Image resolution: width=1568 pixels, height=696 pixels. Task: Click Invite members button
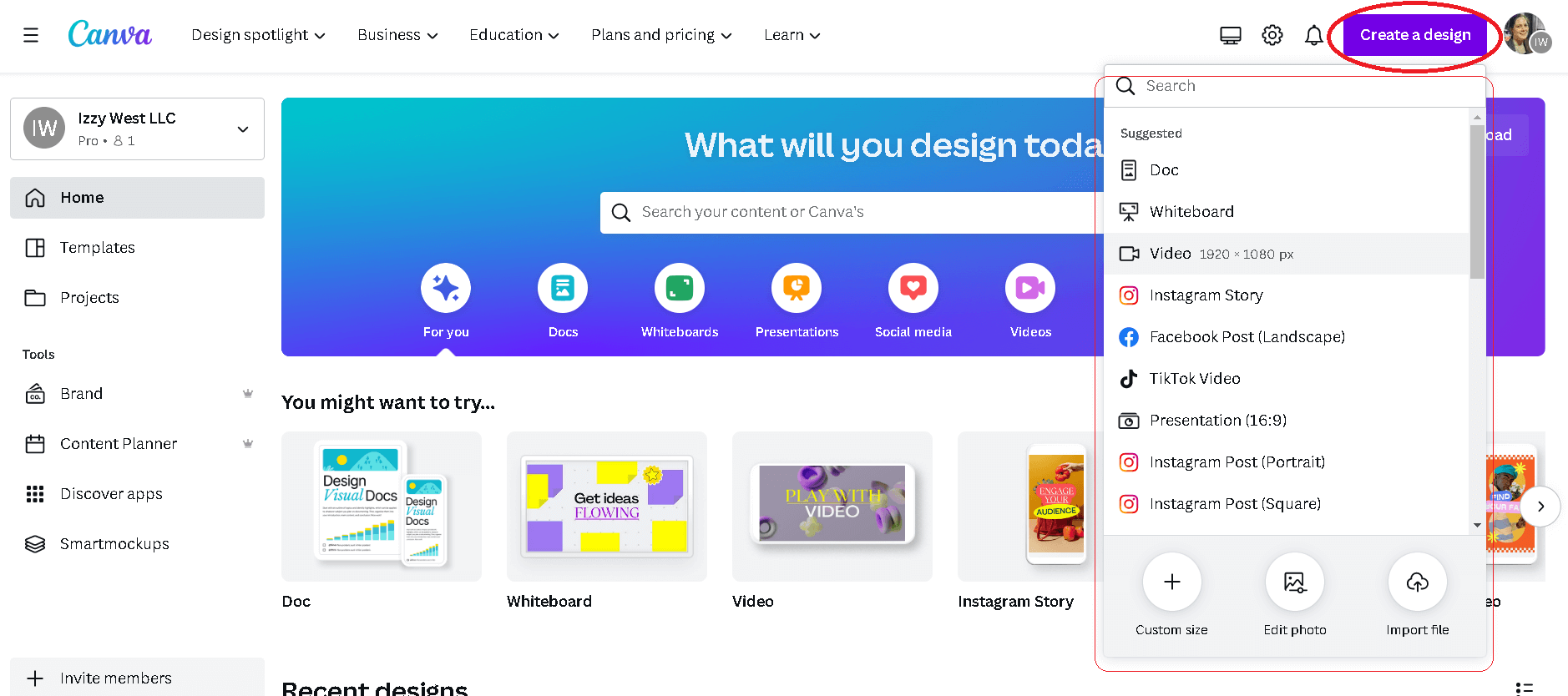115,678
